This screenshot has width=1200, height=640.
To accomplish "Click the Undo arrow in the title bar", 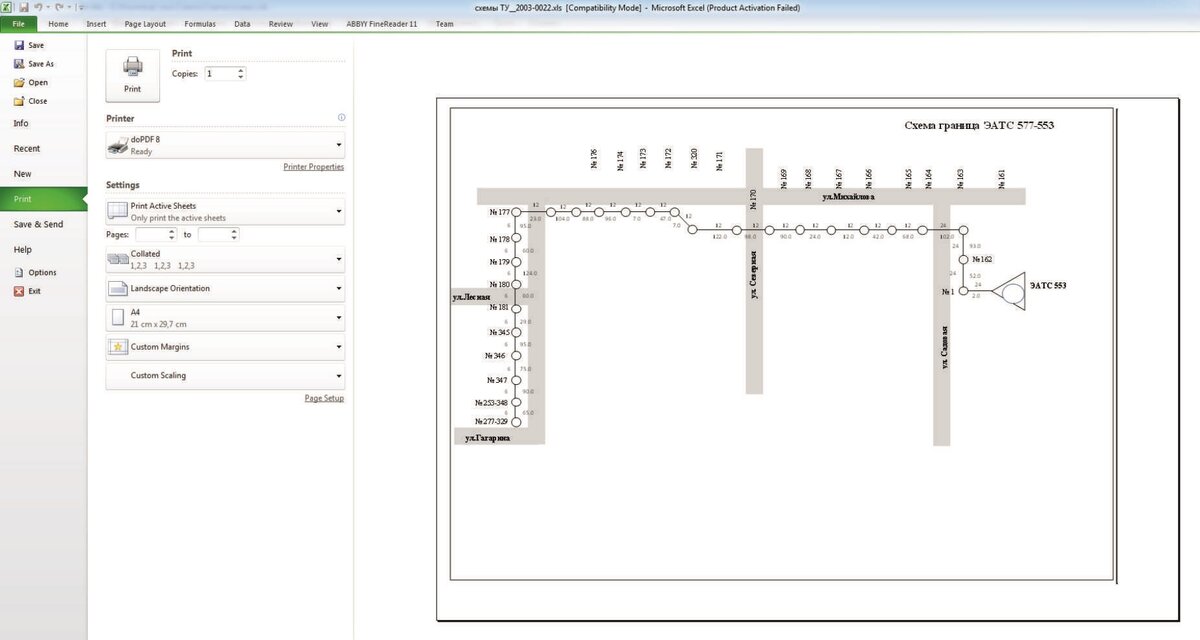I will tap(37, 7).
